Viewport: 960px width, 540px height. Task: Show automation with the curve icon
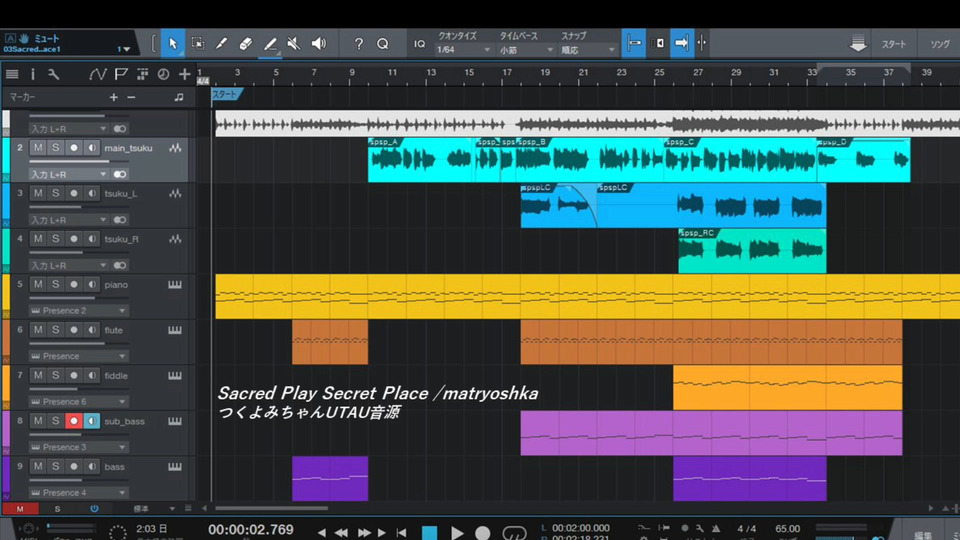coord(97,74)
